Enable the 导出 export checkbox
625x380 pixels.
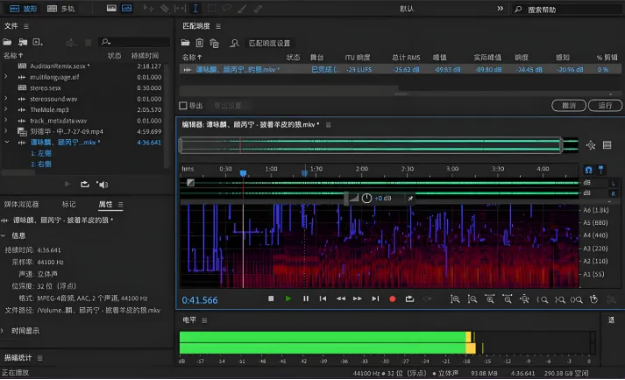click(x=183, y=106)
